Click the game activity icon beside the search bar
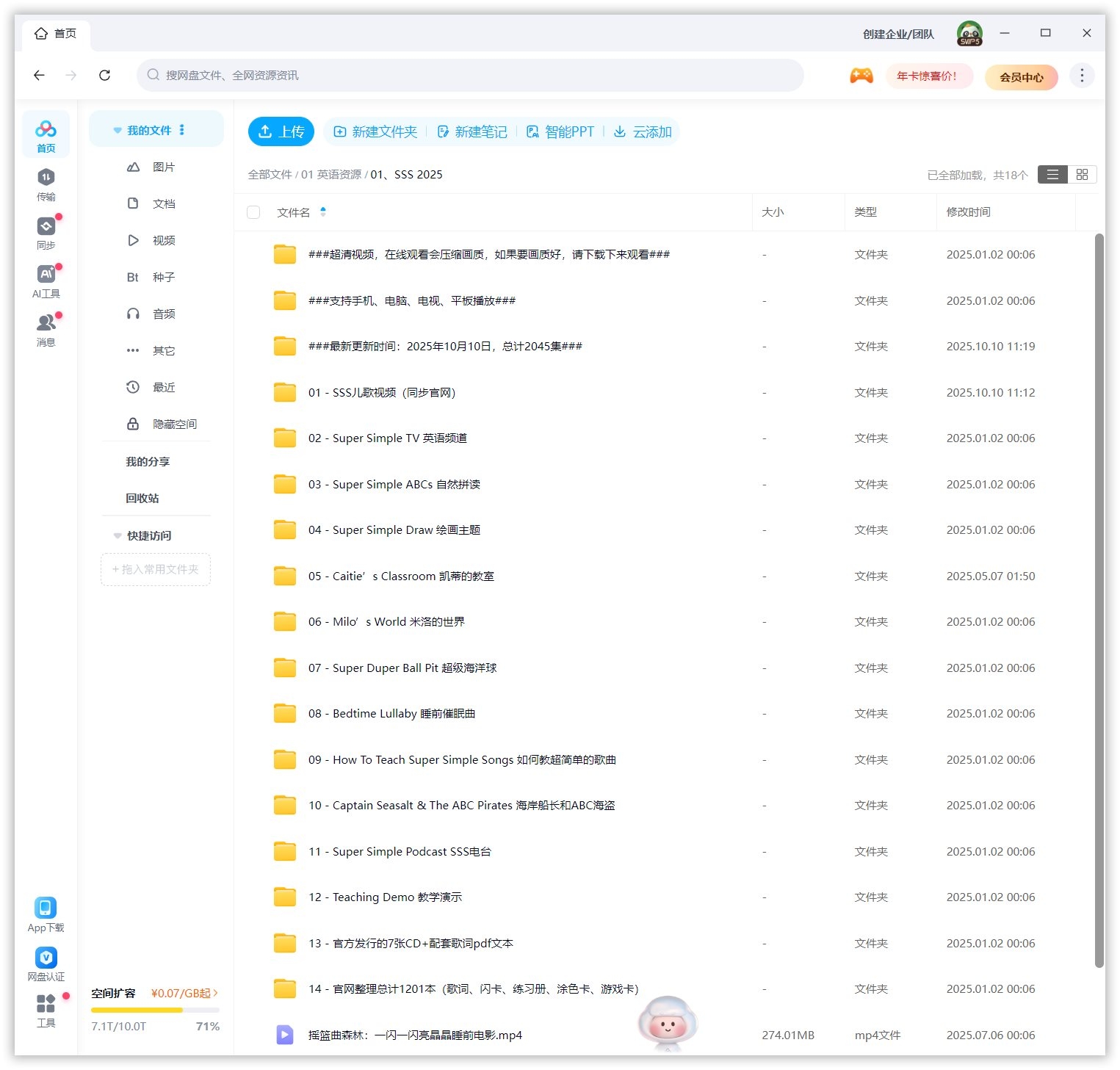Viewport: 1120px width, 1070px height. (861, 75)
